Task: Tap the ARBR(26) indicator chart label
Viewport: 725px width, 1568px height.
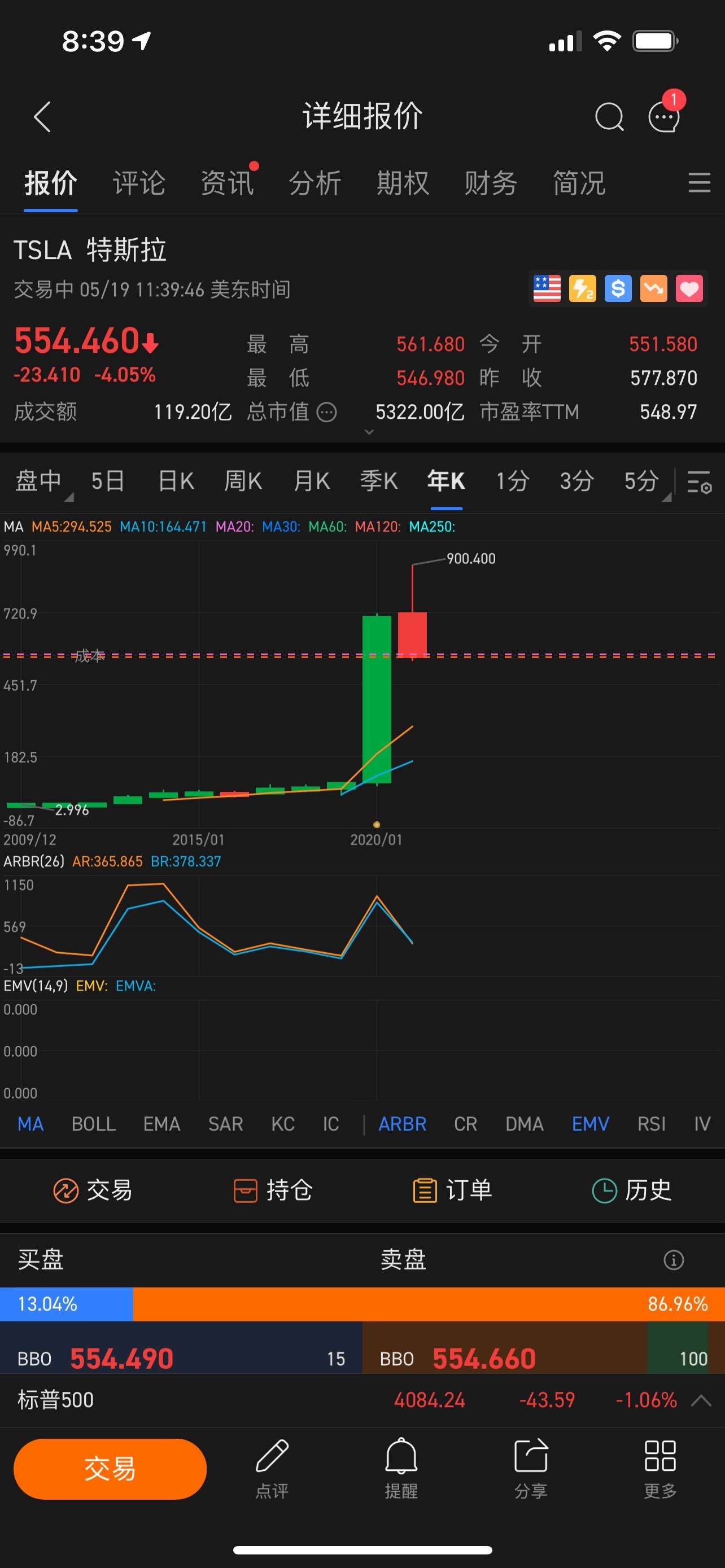Action: coord(34,861)
